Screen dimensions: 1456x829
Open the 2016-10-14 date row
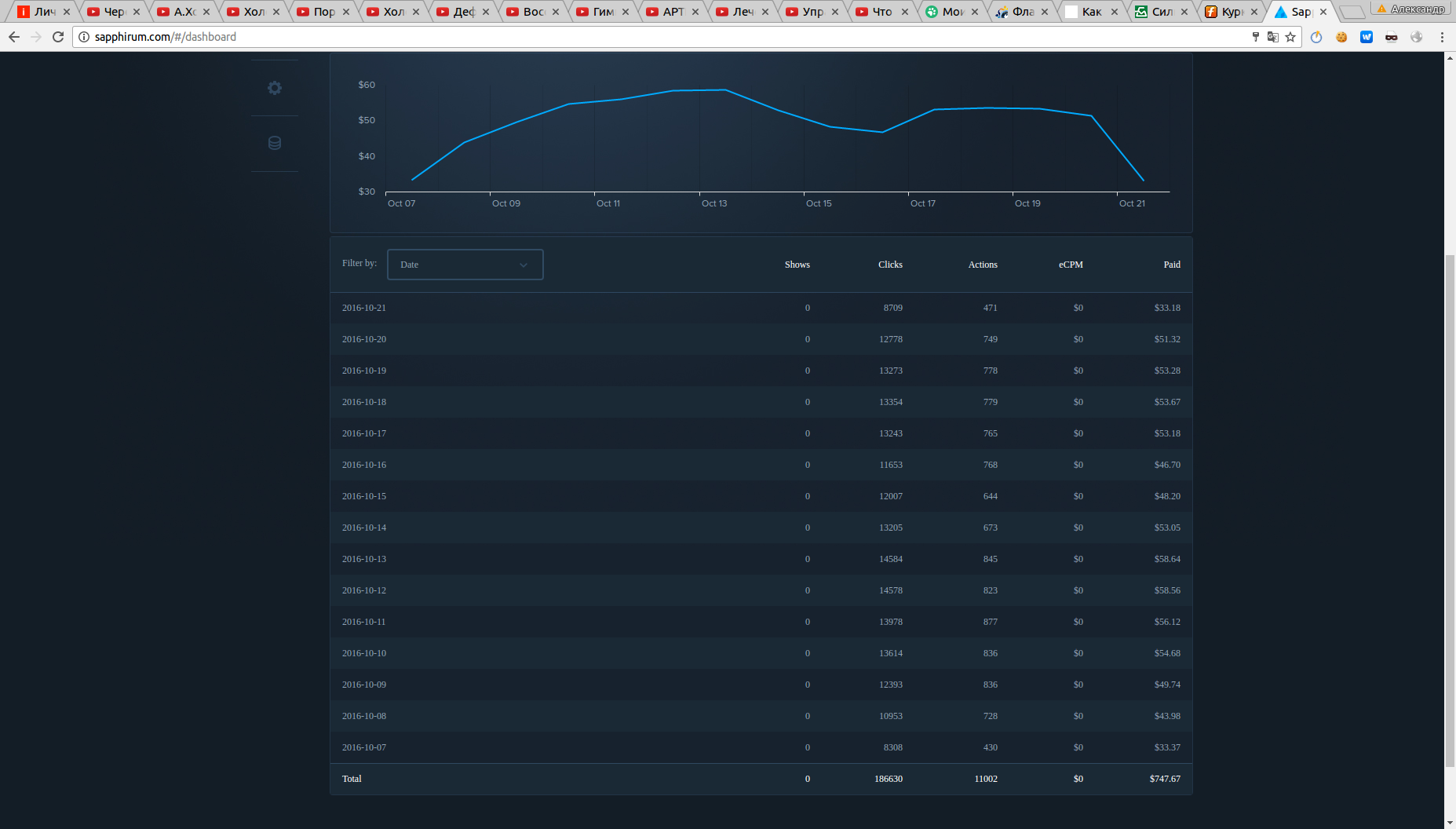761,528
